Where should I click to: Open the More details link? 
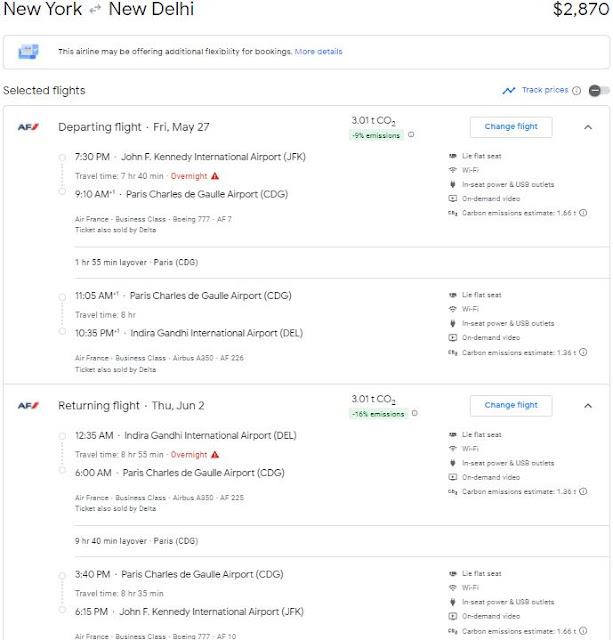[318, 51]
